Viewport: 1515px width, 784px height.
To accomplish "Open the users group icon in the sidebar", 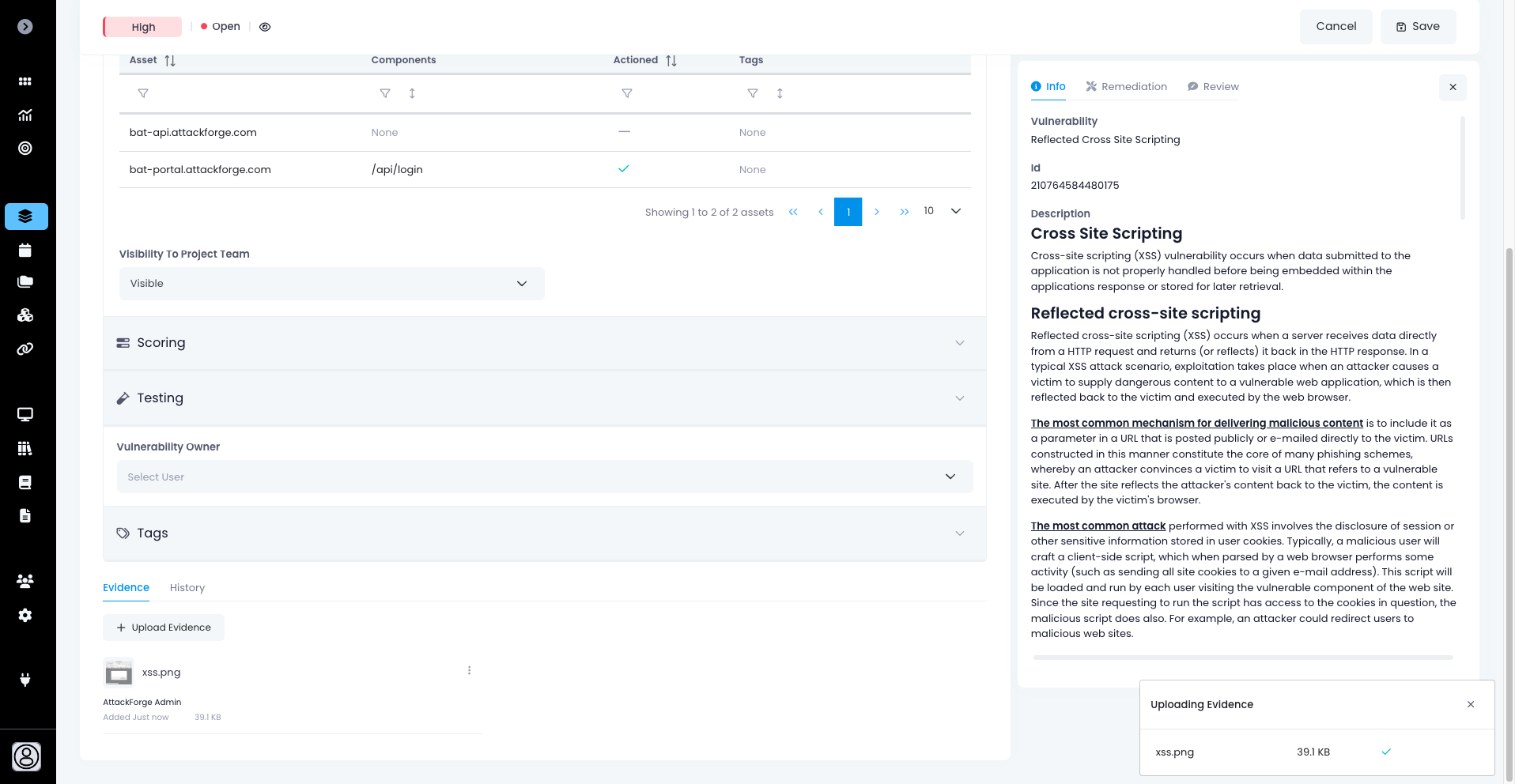I will 25,581.
